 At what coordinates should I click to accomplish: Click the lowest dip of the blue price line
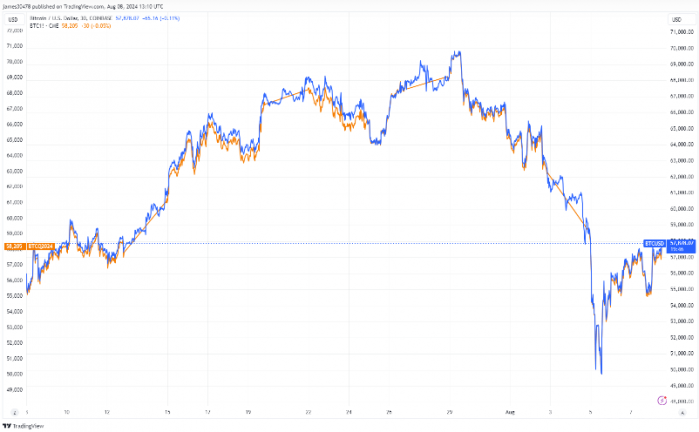coord(601,373)
